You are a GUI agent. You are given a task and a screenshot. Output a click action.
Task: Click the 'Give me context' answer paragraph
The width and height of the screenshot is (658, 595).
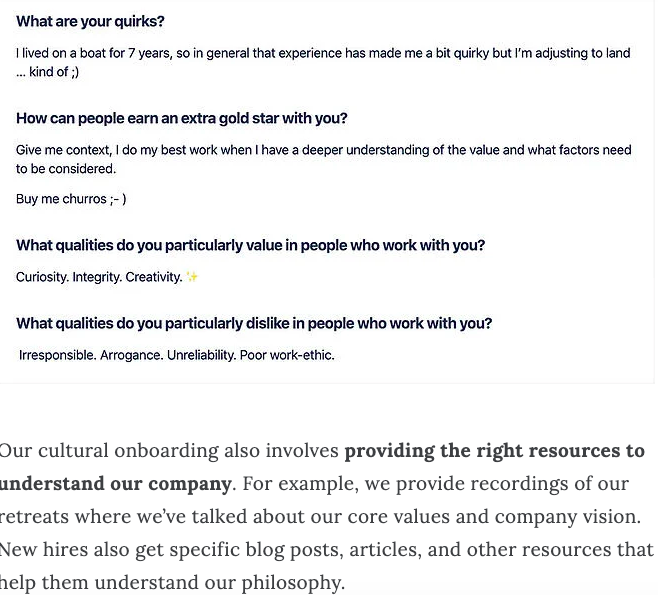pos(324,159)
